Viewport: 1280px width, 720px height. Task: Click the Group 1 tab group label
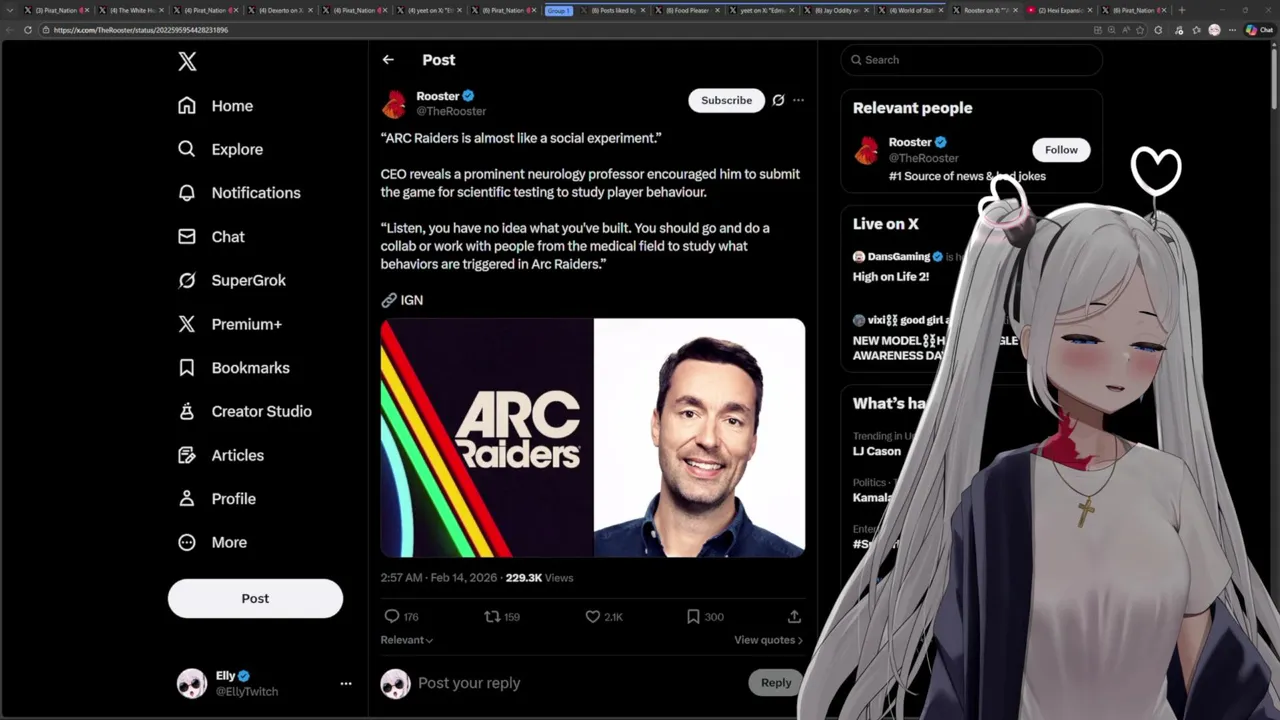tap(558, 10)
